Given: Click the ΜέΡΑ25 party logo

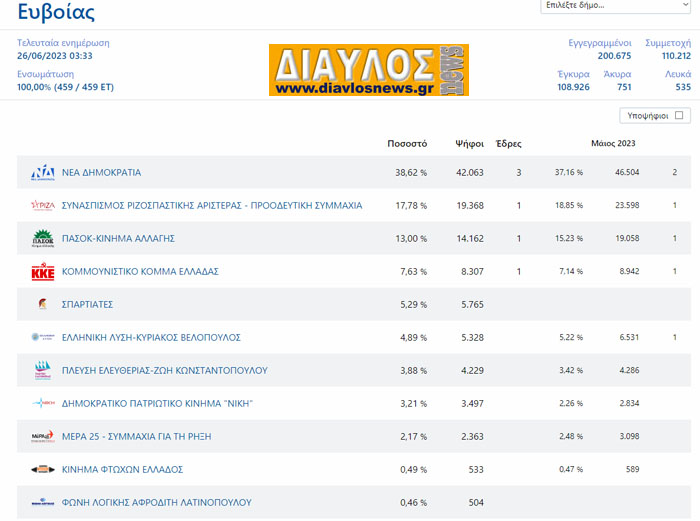Looking at the screenshot, I should click(x=42, y=436).
